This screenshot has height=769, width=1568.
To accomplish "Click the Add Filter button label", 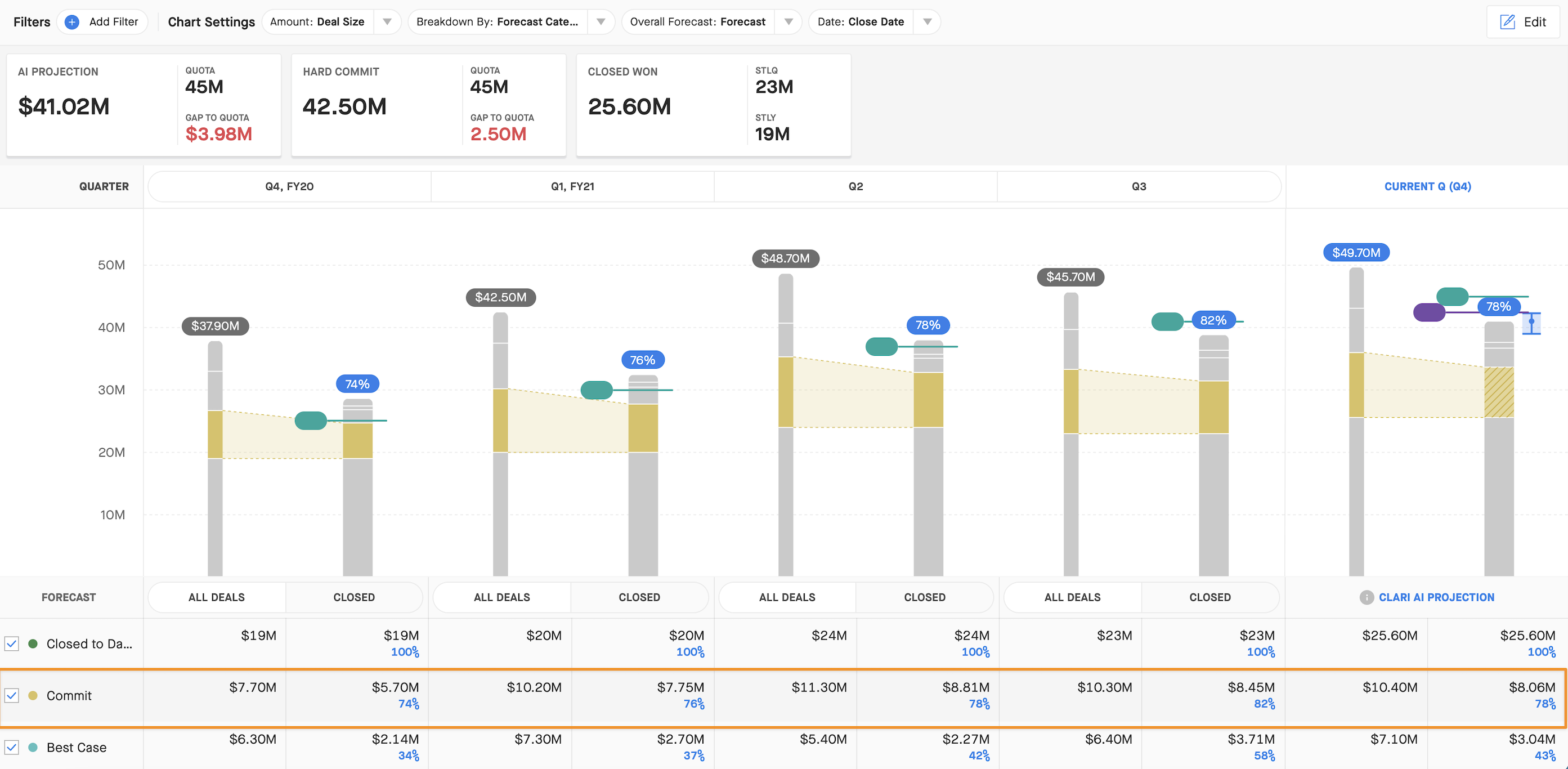I will [x=114, y=22].
